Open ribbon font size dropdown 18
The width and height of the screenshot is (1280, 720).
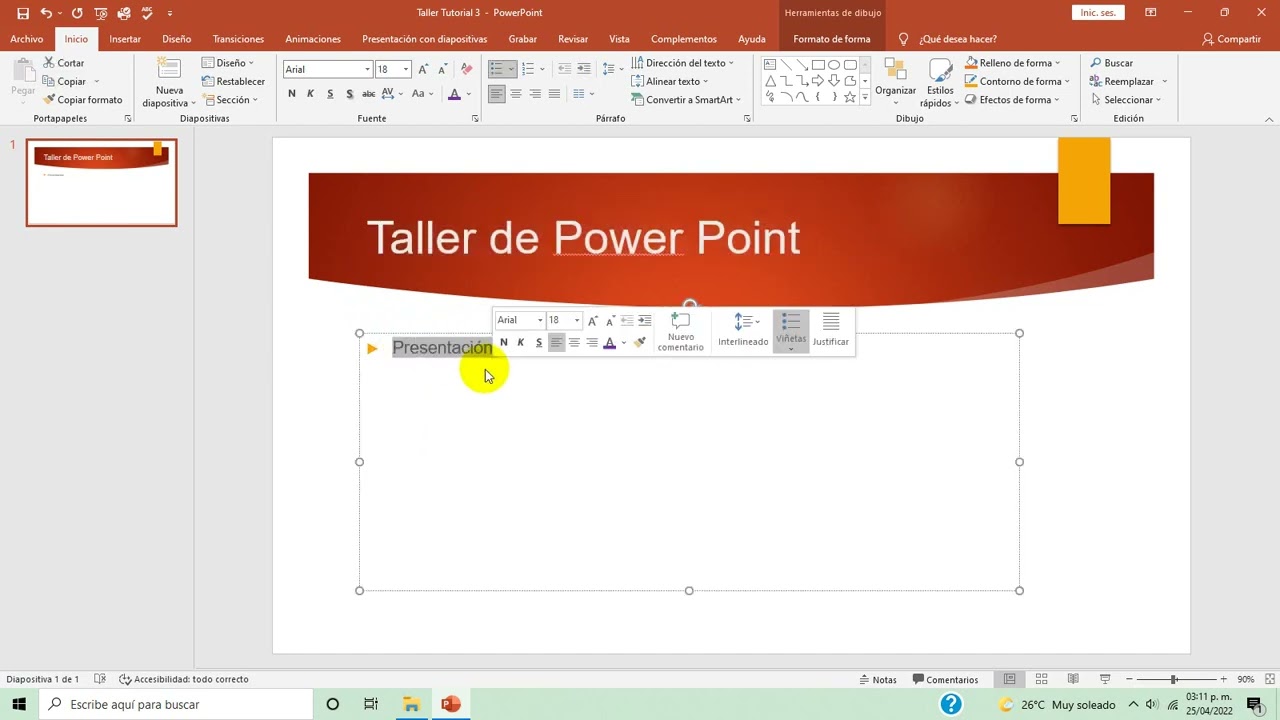[x=405, y=69]
